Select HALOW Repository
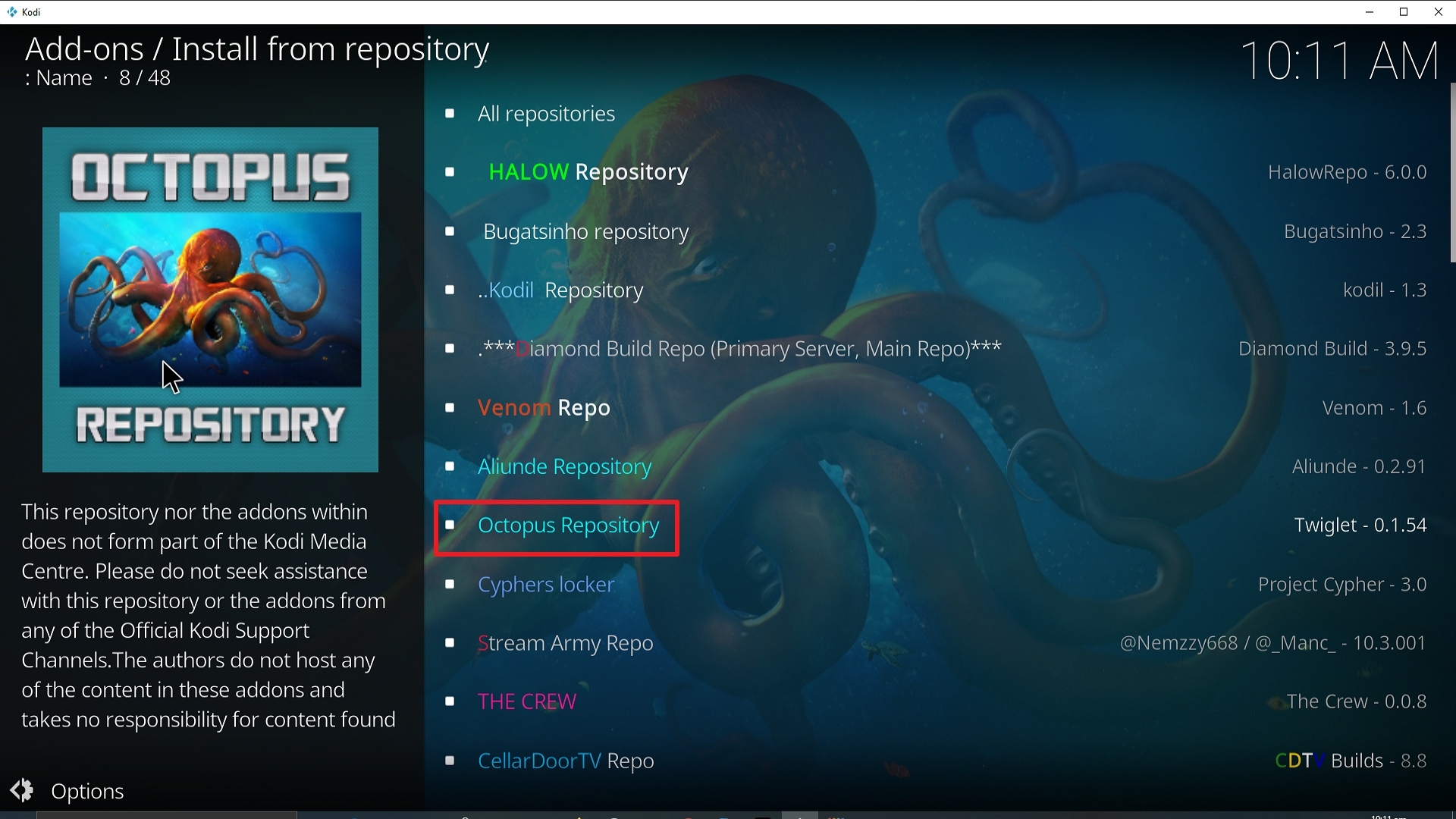Viewport: 1456px width, 819px height. [x=588, y=172]
